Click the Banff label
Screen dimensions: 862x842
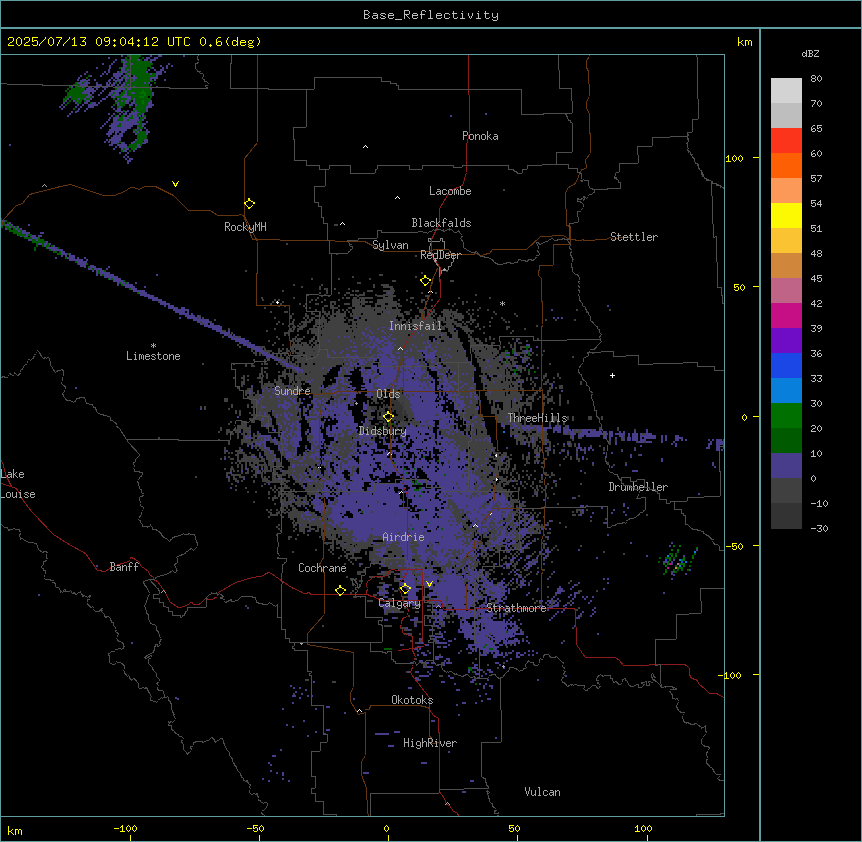(x=124, y=567)
